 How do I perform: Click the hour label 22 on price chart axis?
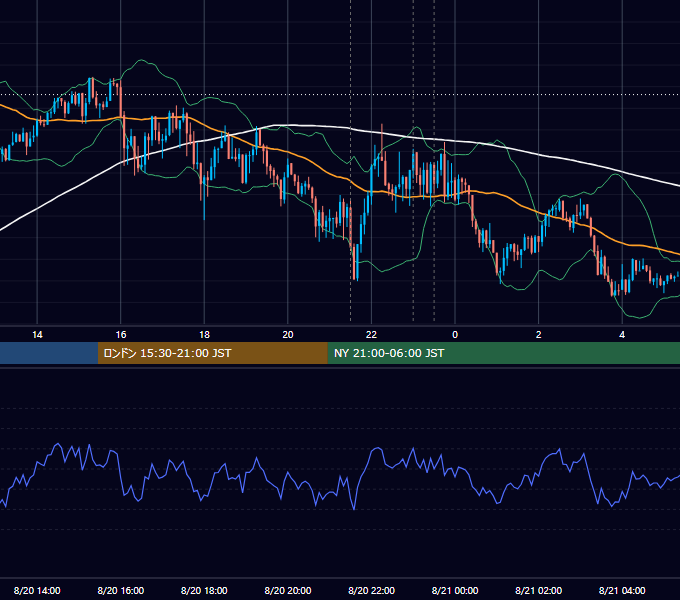371,335
